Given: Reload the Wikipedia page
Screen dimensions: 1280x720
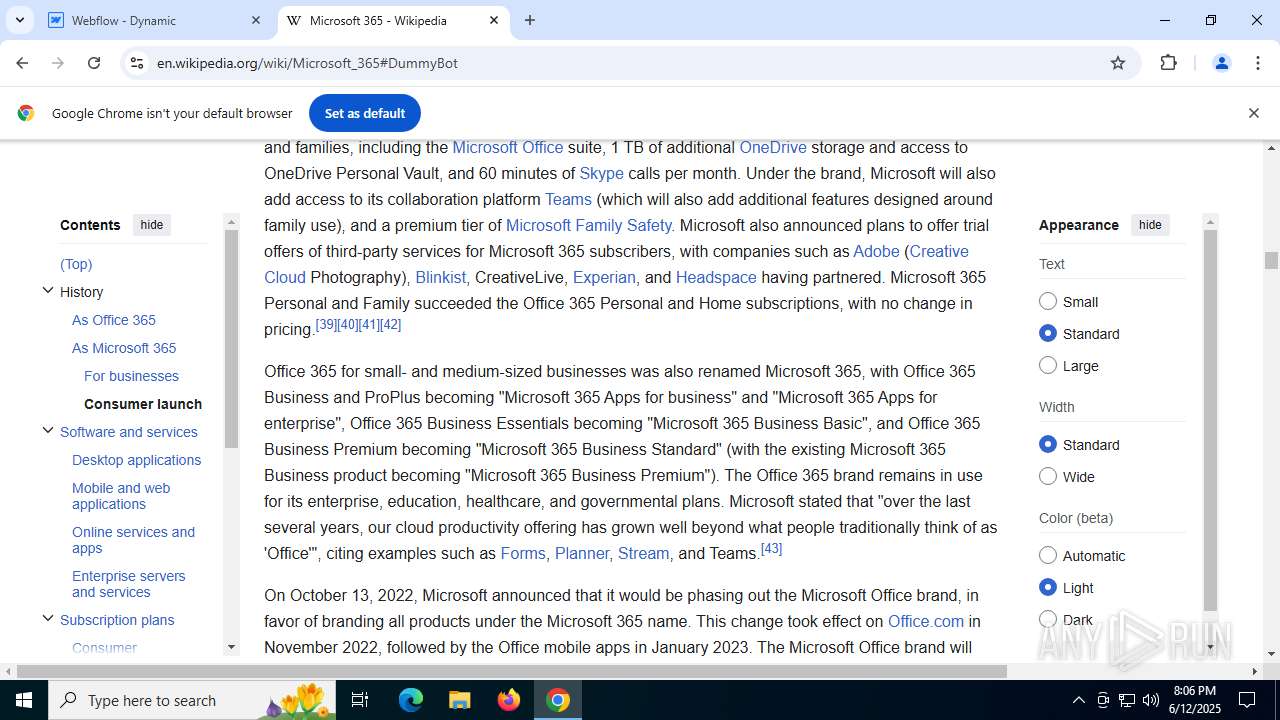Looking at the screenshot, I should pos(94,63).
